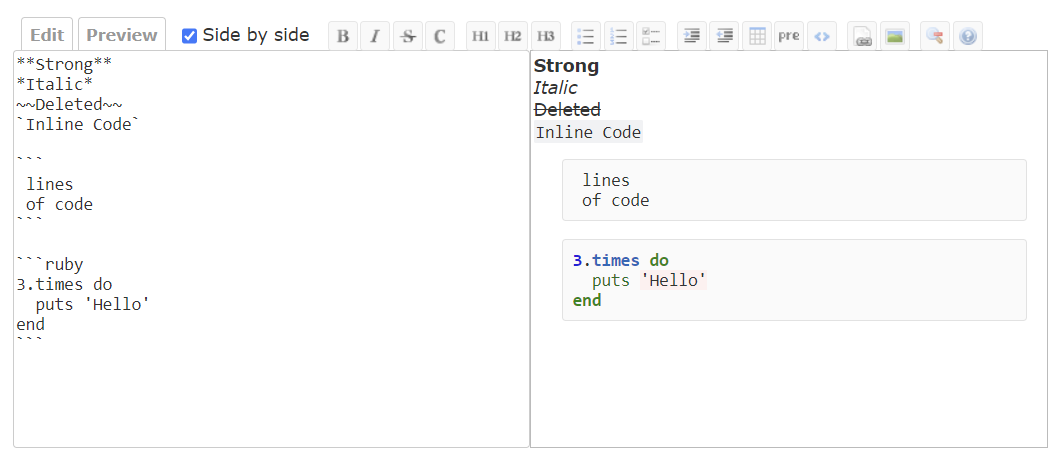Switch to the Edit tab
1060x460 pixels.
click(47, 35)
